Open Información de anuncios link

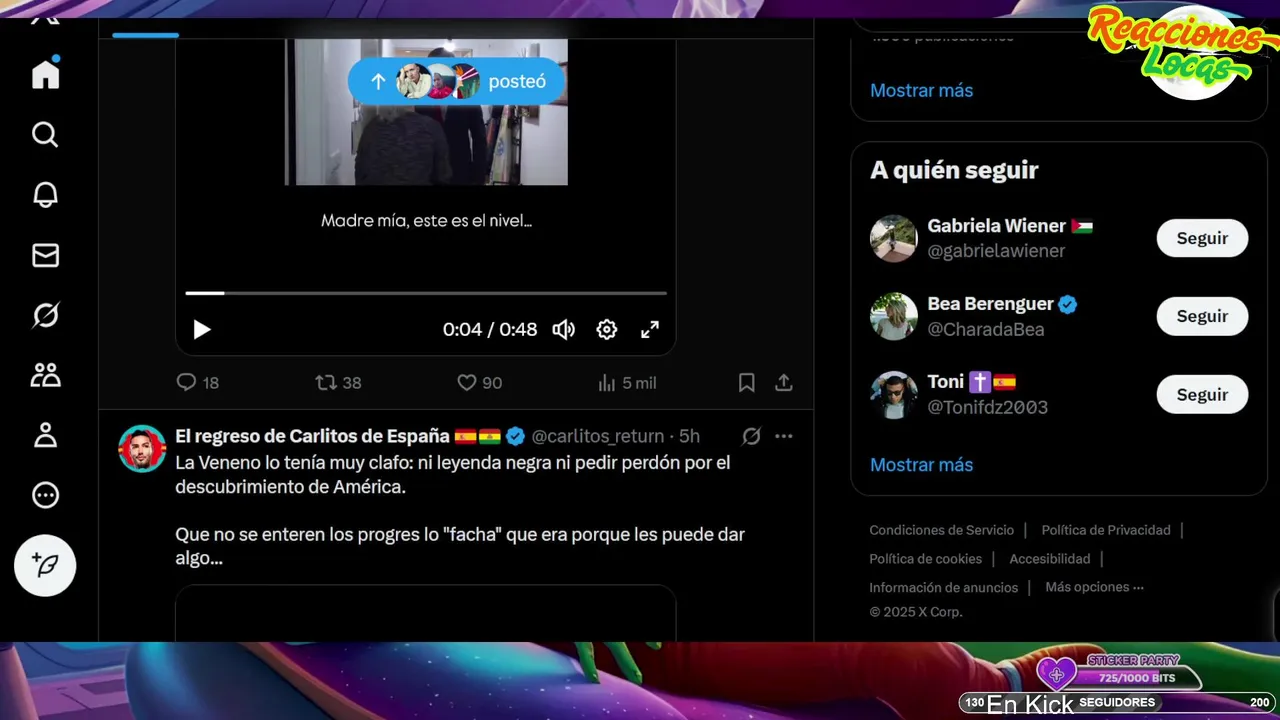click(943, 588)
